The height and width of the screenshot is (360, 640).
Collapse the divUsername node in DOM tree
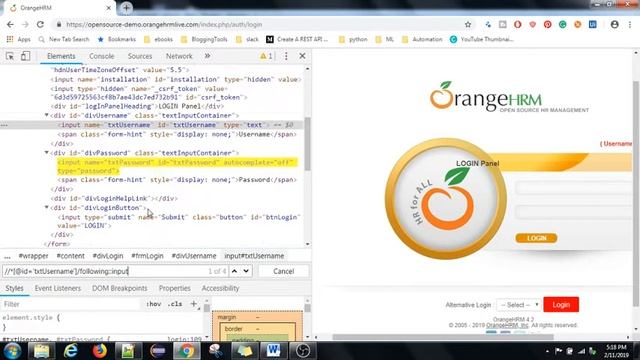(x=47, y=116)
